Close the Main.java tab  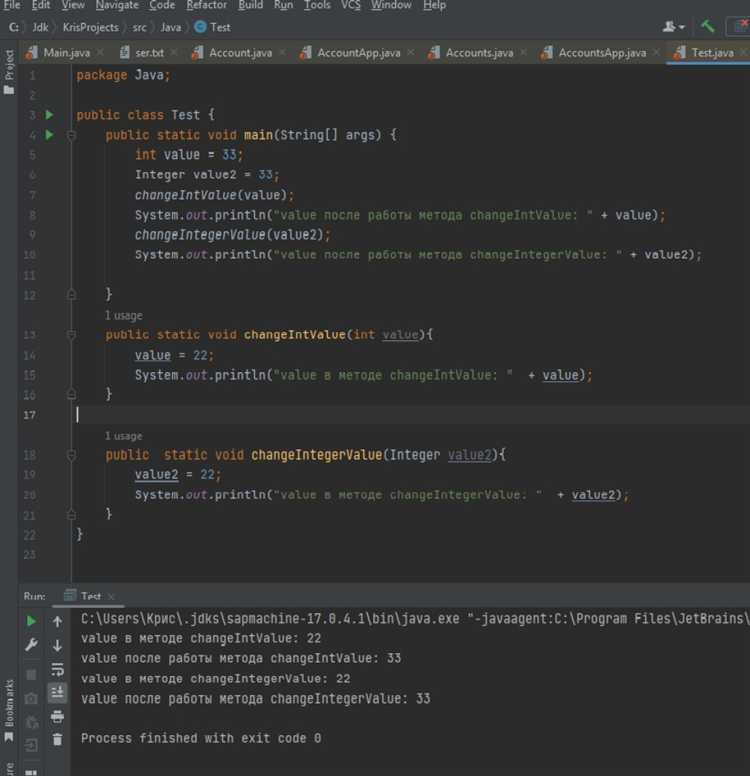(100, 52)
